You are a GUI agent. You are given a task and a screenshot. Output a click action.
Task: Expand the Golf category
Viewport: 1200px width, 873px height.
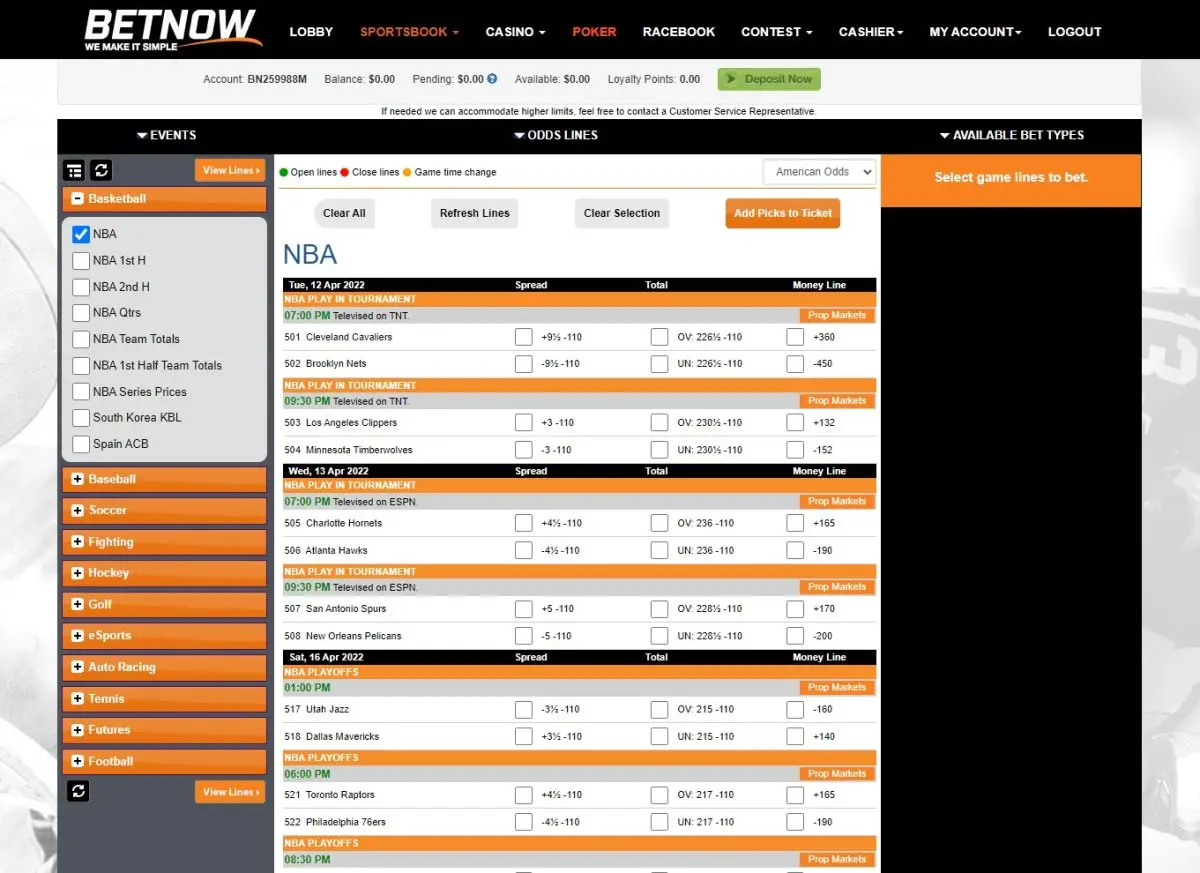77,604
